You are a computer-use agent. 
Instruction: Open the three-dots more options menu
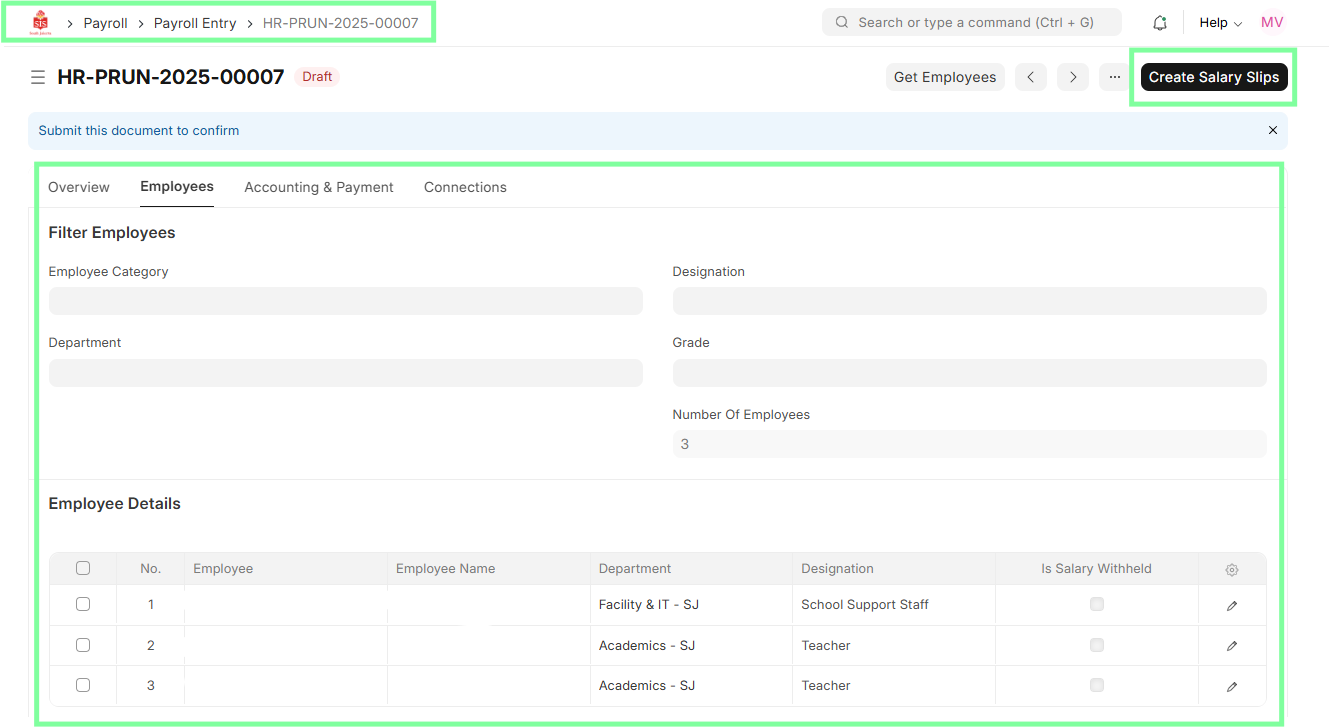(x=1114, y=77)
